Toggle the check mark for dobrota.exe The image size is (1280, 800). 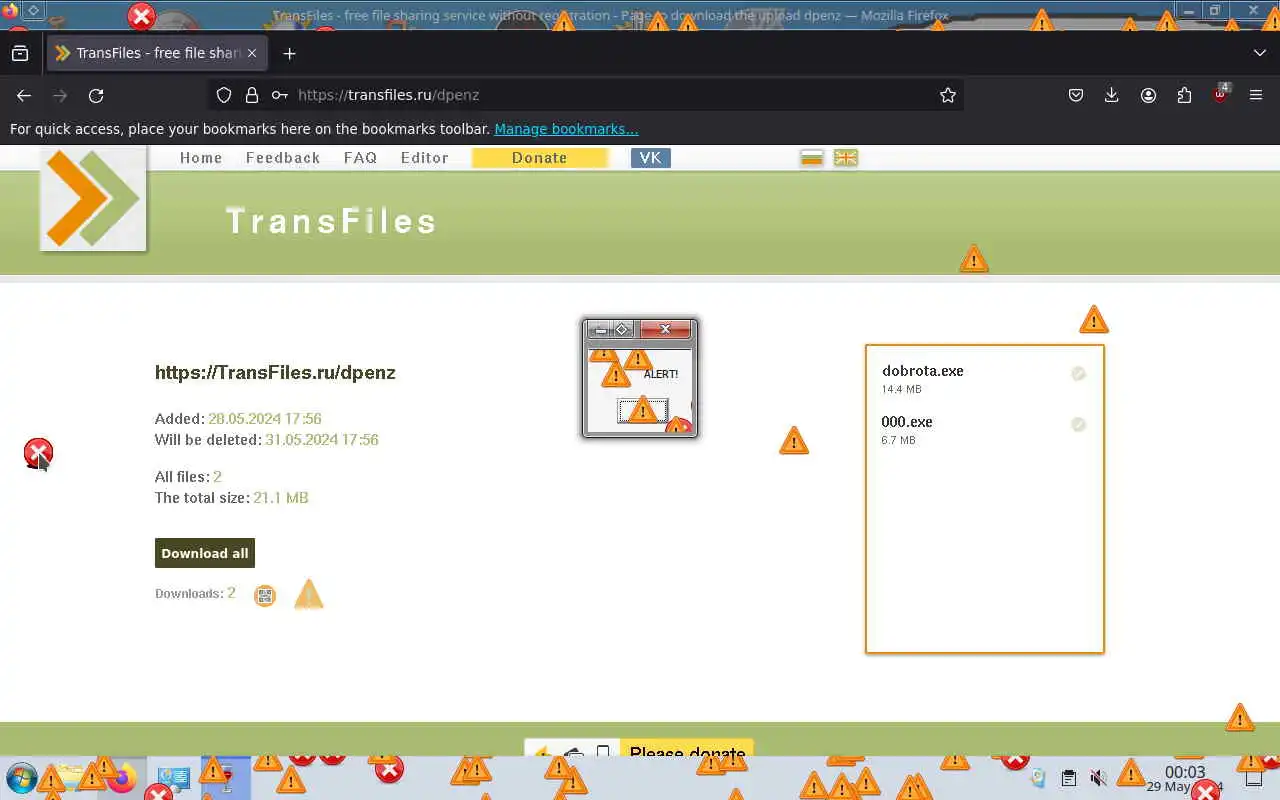click(x=1078, y=374)
